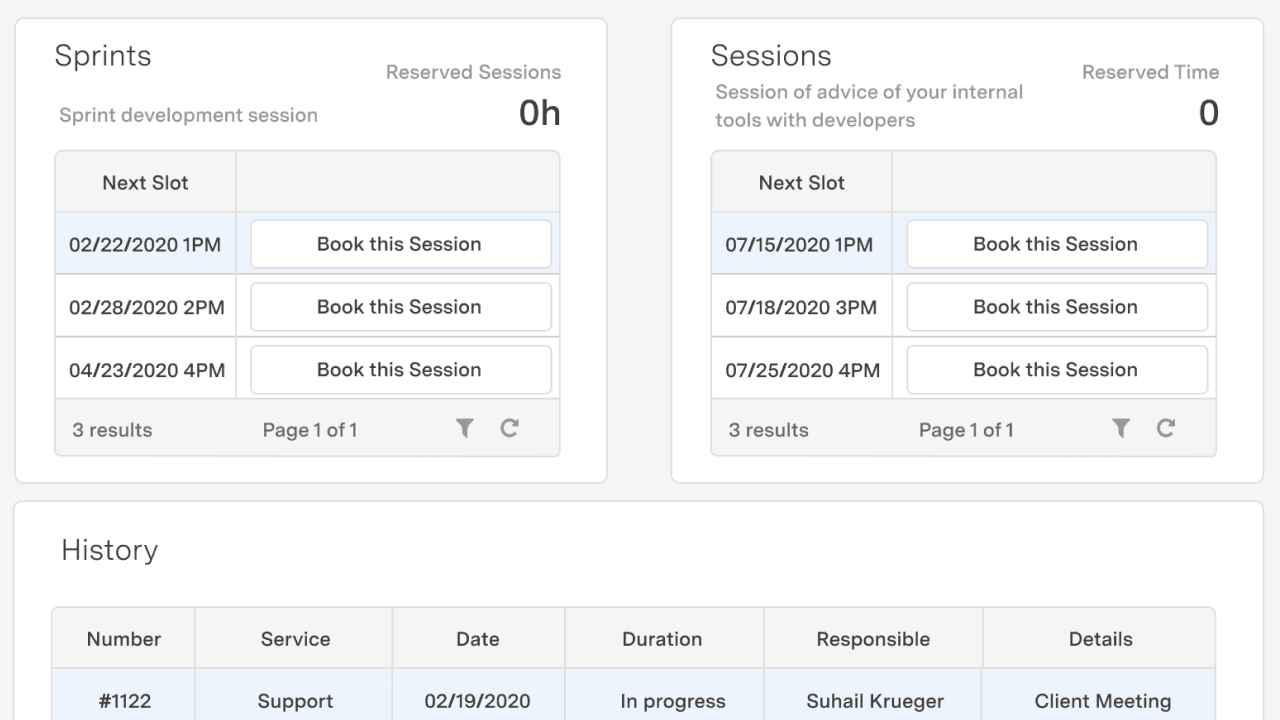Screen dimensions: 1280x720
Task: Click 'Page 1 of 1' in Sessions footer
Action: coord(966,430)
